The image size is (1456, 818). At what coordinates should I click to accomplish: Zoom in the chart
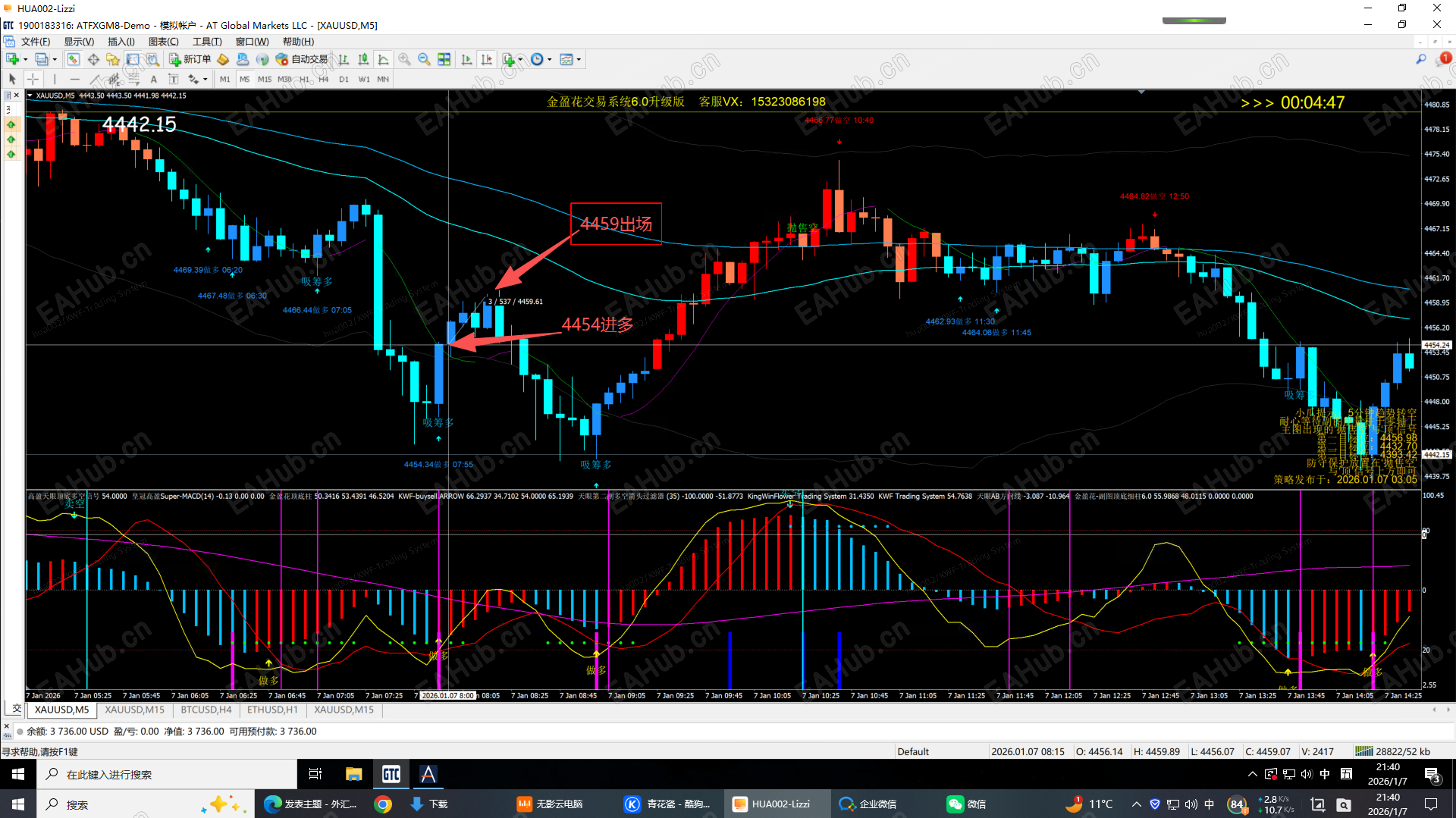coord(404,59)
